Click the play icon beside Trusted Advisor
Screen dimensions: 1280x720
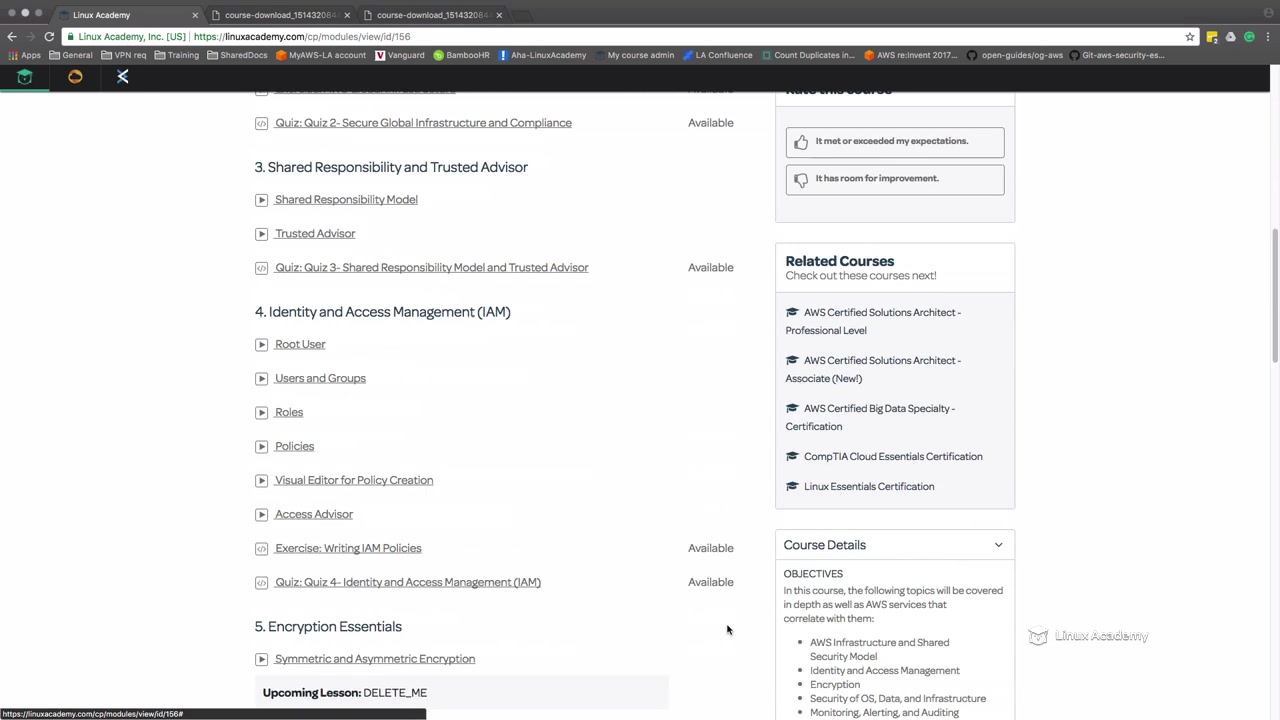click(x=261, y=234)
